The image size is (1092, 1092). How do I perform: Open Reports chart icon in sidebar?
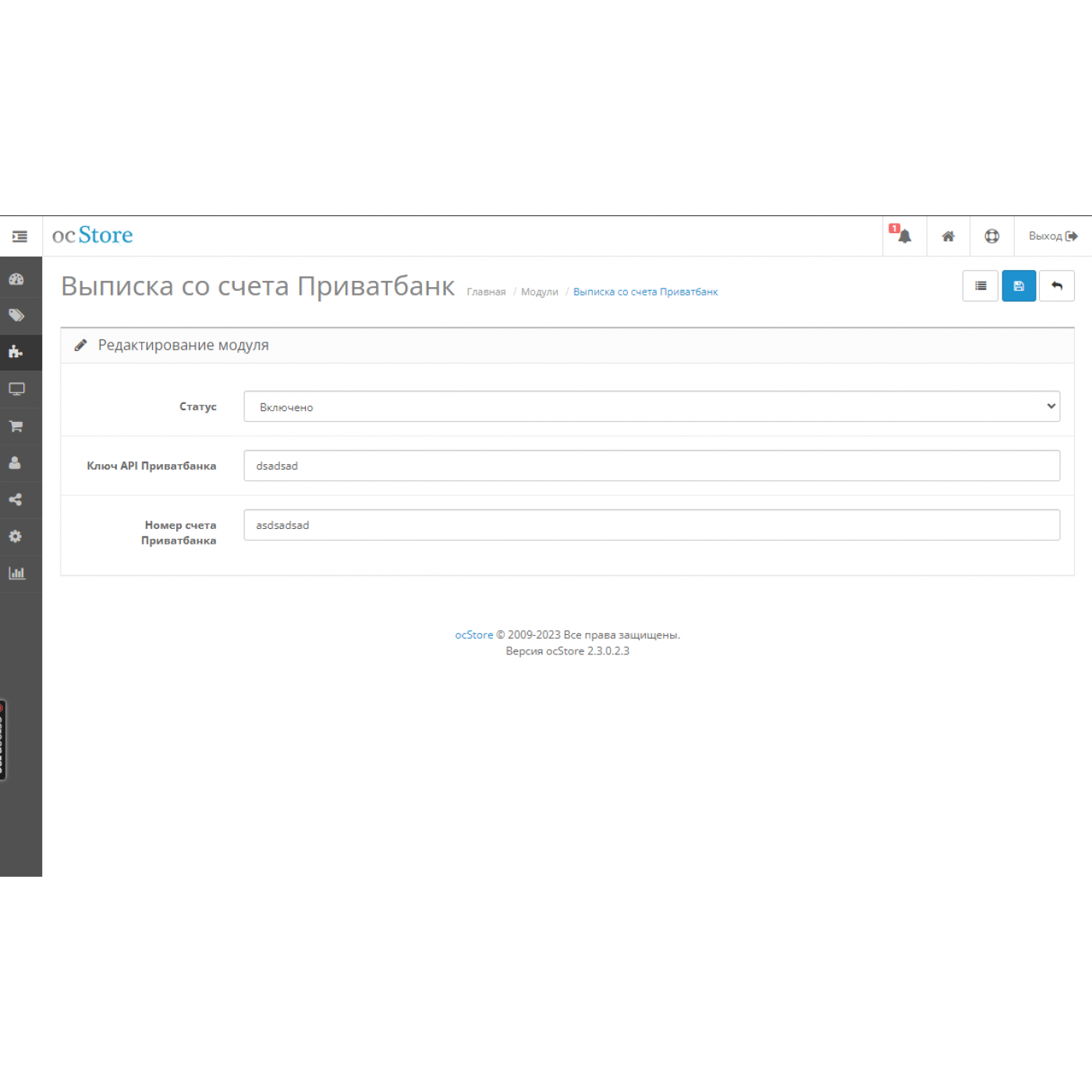[16, 573]
